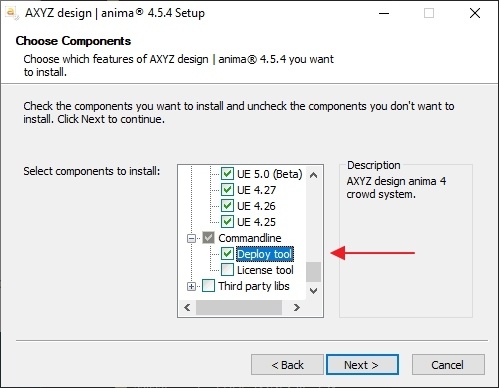Viewport: 499px width, 388px height.
Task: Select the Commandline tree item label
Action: [x=250, y=238]
